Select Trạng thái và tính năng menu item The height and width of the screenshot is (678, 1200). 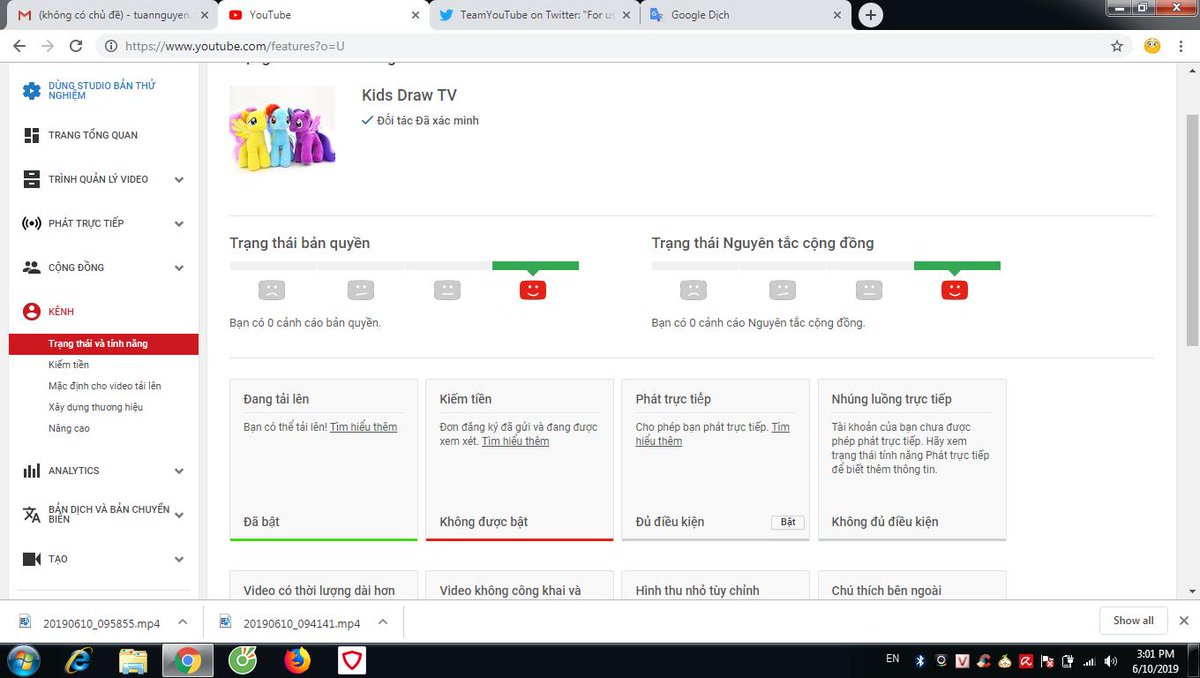tap(103, 344)
